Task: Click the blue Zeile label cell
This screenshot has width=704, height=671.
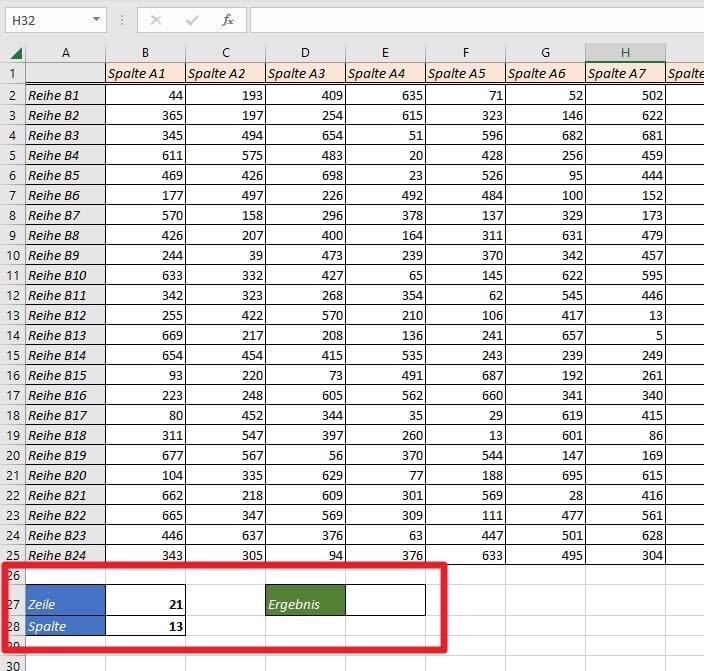Action: [66, 600]
